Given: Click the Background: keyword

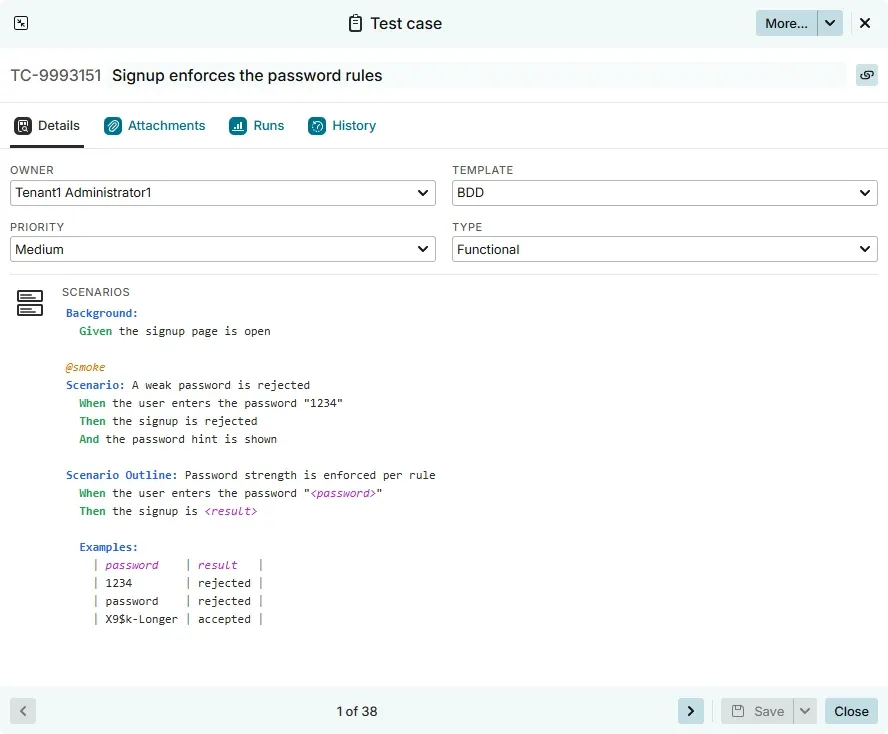Looking at the screenshot, I should (102, 313).
